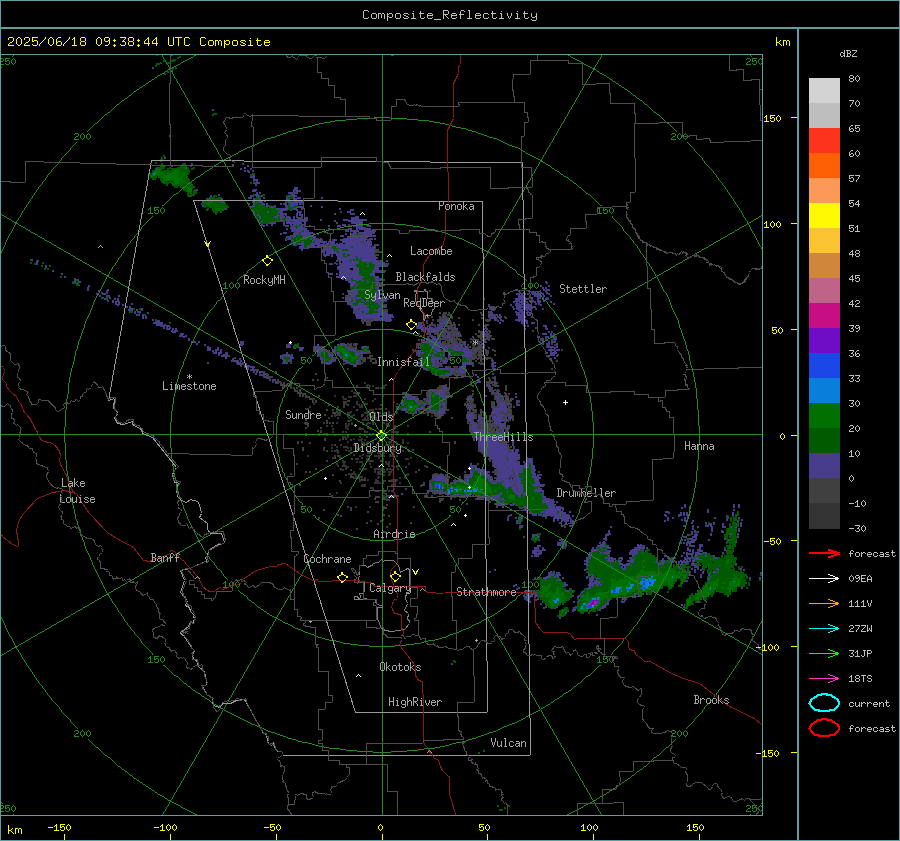Click the Innisfail city label

point(403,362)
